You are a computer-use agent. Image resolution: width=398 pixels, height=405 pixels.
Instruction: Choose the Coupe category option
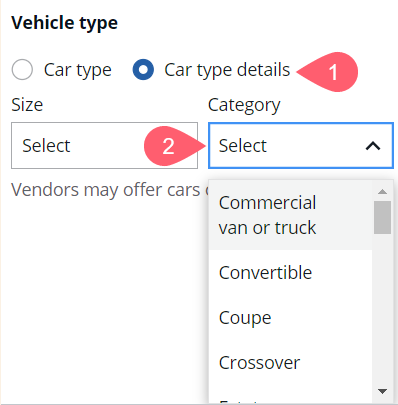coord(290,317)
